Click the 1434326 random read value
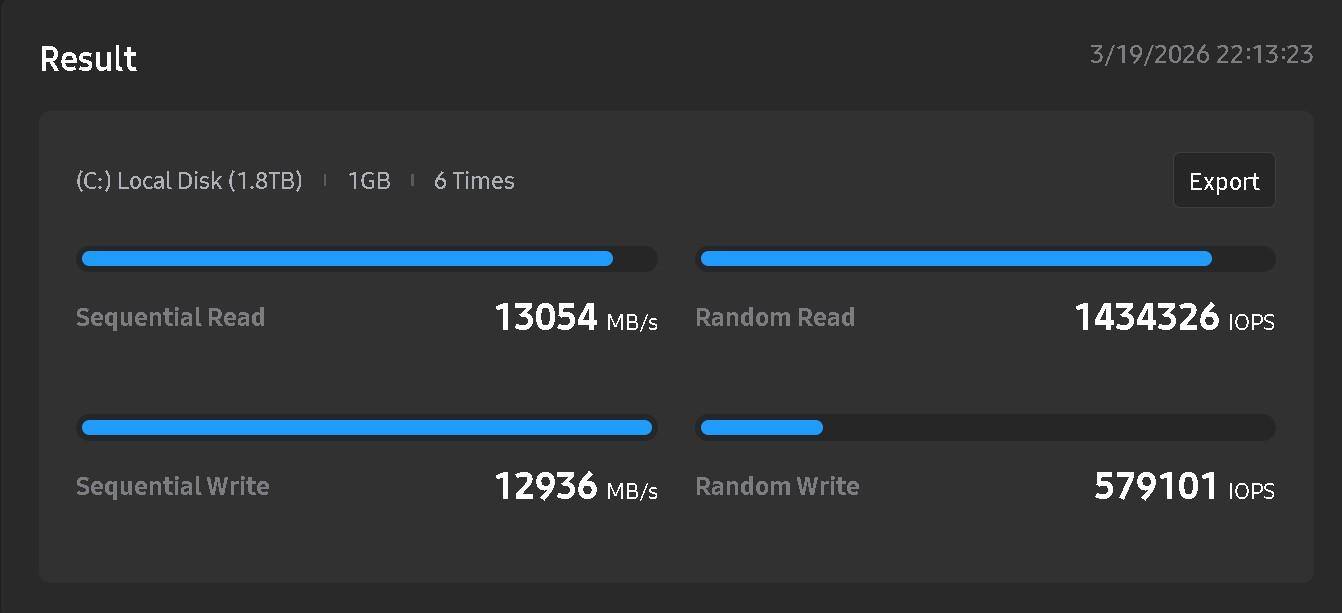 point(1146,318)
